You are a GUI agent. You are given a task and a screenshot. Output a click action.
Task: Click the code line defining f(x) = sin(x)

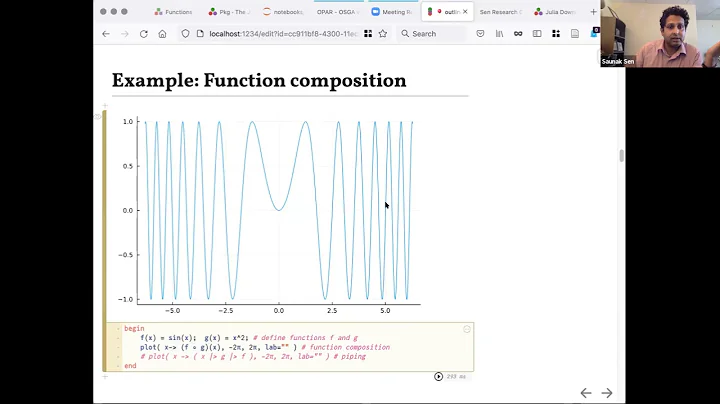249,338
